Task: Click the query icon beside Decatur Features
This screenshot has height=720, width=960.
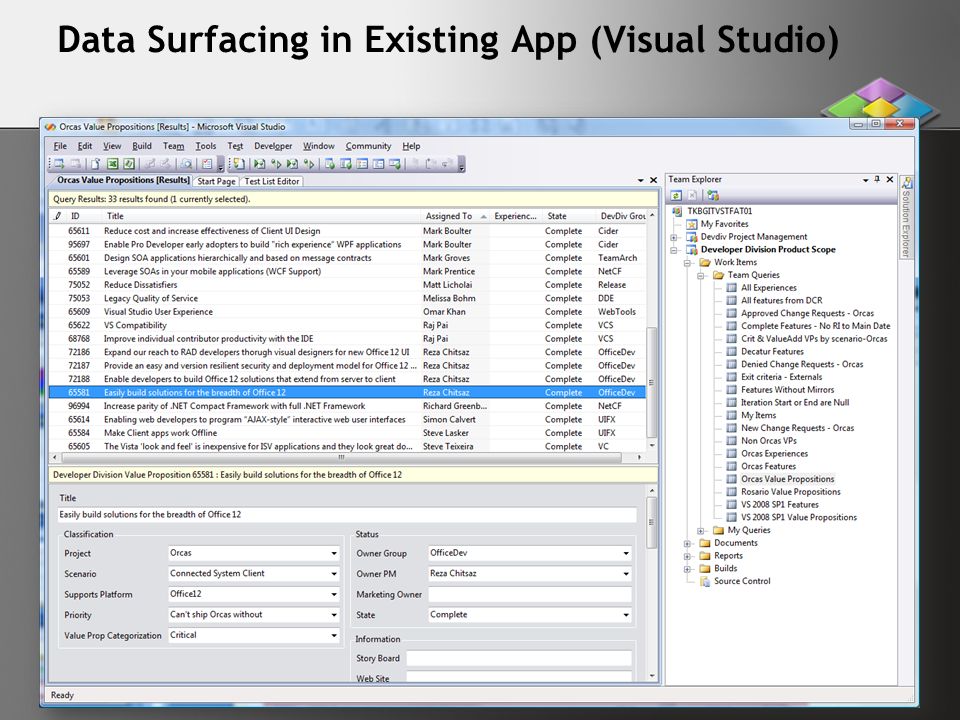Action: [x=731, y=351]
